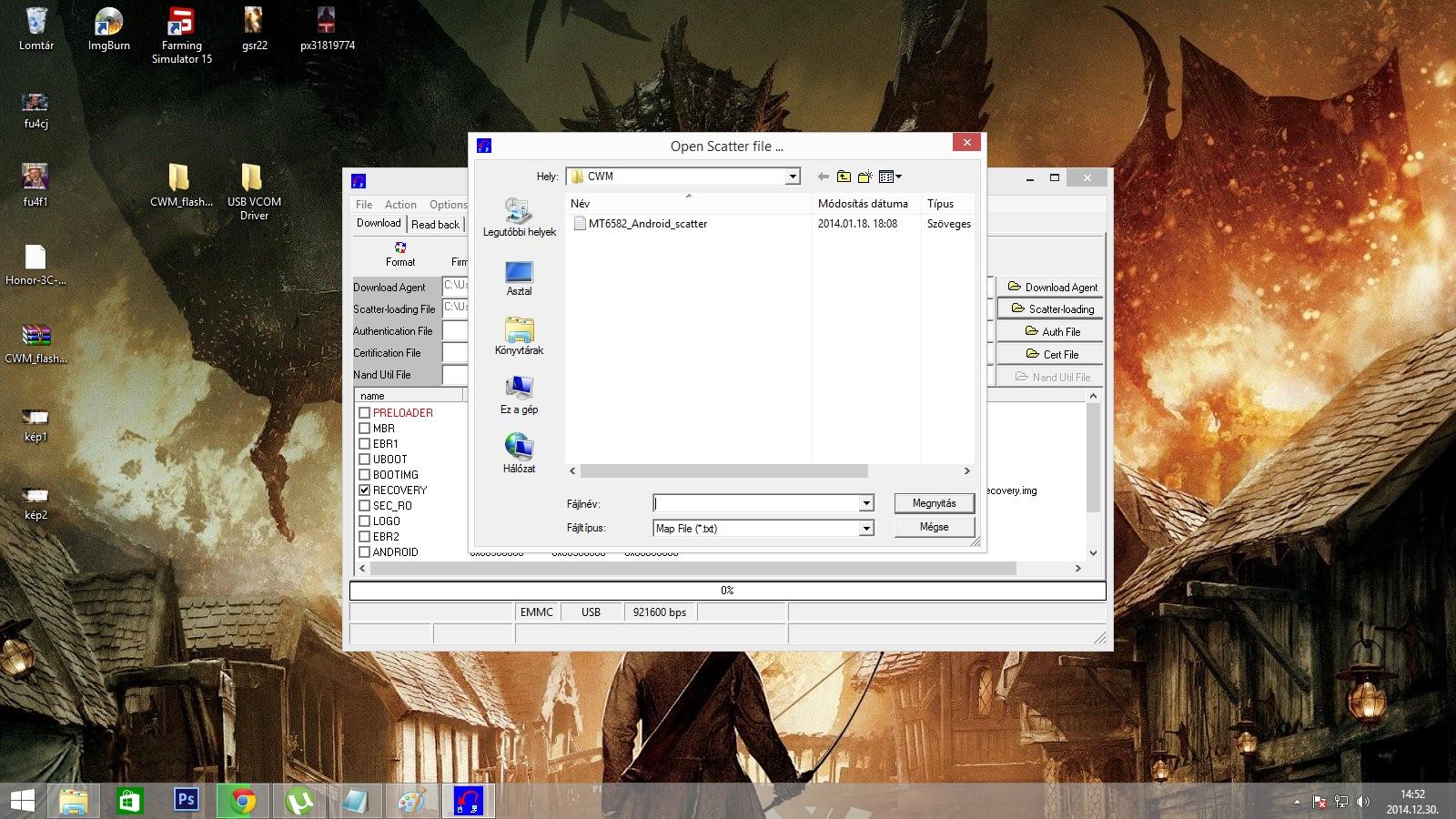Image resolution: width=1456 pixels, height=819 pixels.
Task: Check the EBR2 checkbox
Action: (x=364, y=537)
